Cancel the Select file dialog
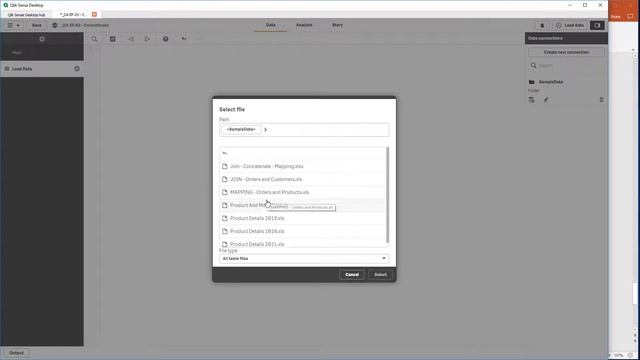The height and width of the screenshot is (360, 640). (x=351, y=275)
